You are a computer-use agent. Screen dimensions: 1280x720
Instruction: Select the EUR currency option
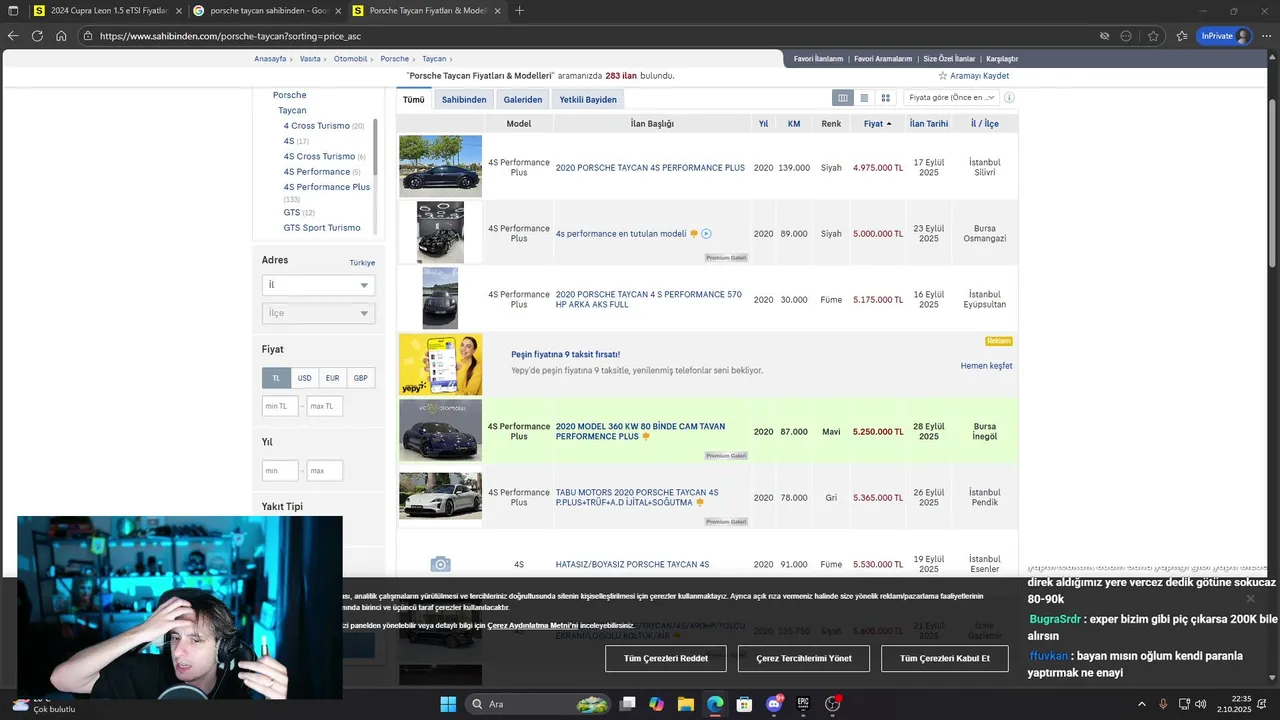(332, 378)
